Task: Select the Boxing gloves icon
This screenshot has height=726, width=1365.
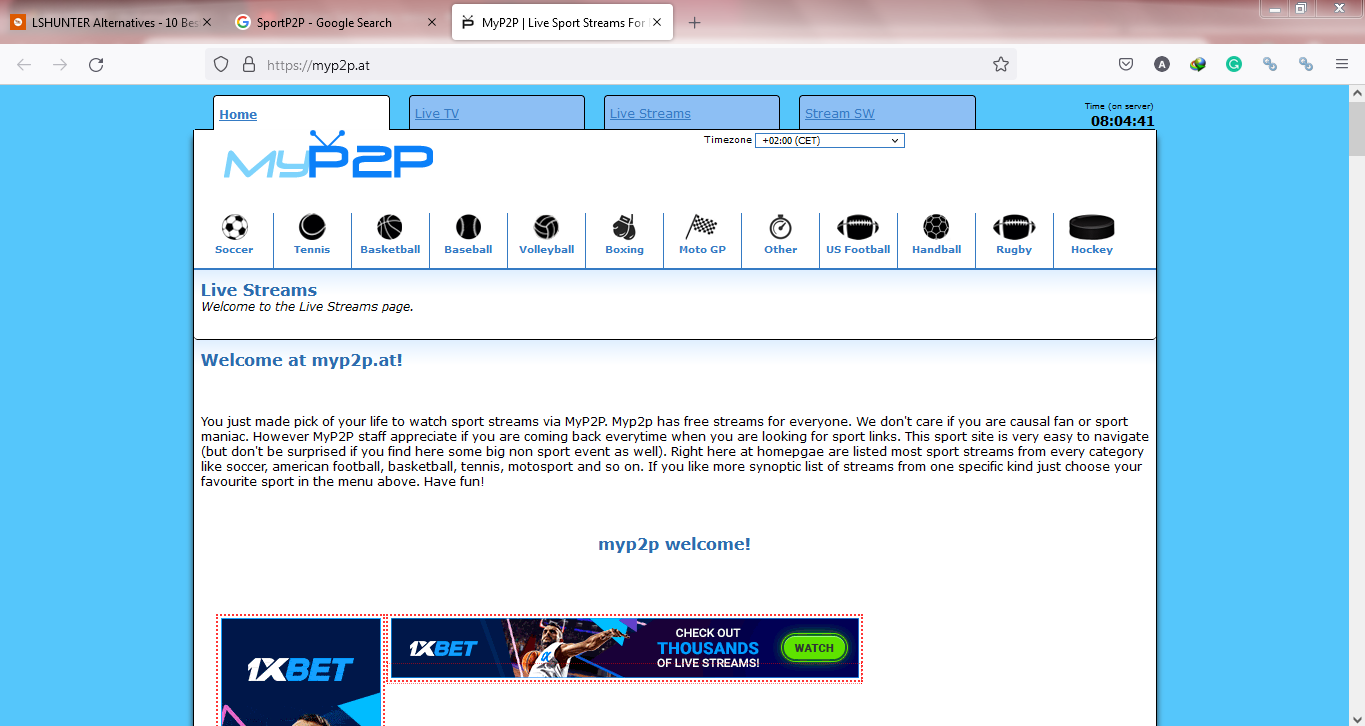Action: (624, 227)
